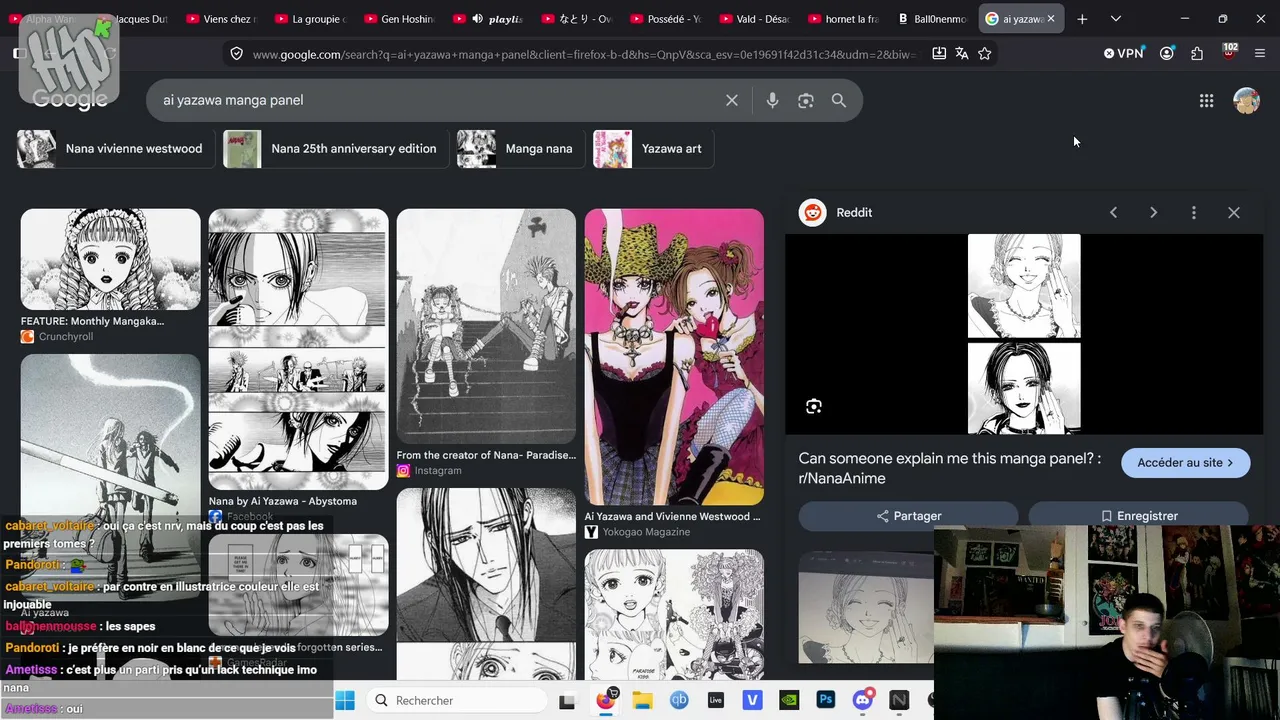Click the install app icon in address bar

[x=939, y=53]
